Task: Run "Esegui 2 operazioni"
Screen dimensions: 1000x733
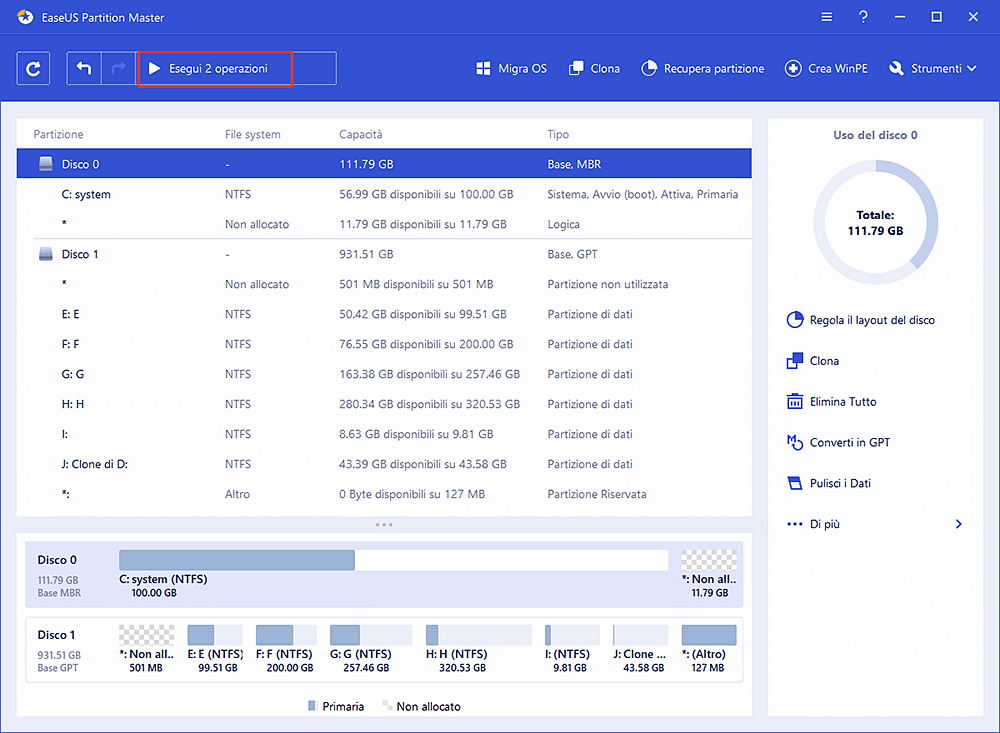Action: 213,68
